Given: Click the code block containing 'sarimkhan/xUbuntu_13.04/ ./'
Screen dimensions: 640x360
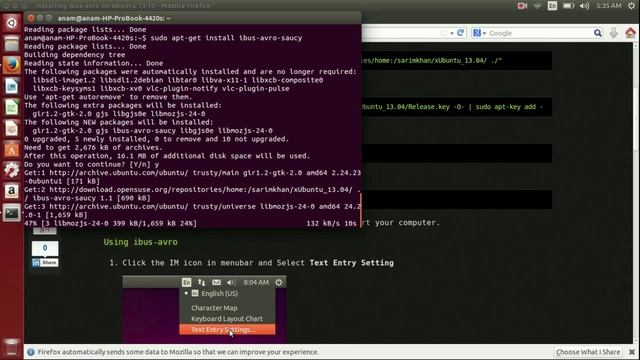Looking at the screenshot, I should pyautogui.click(x=457, y=60).
